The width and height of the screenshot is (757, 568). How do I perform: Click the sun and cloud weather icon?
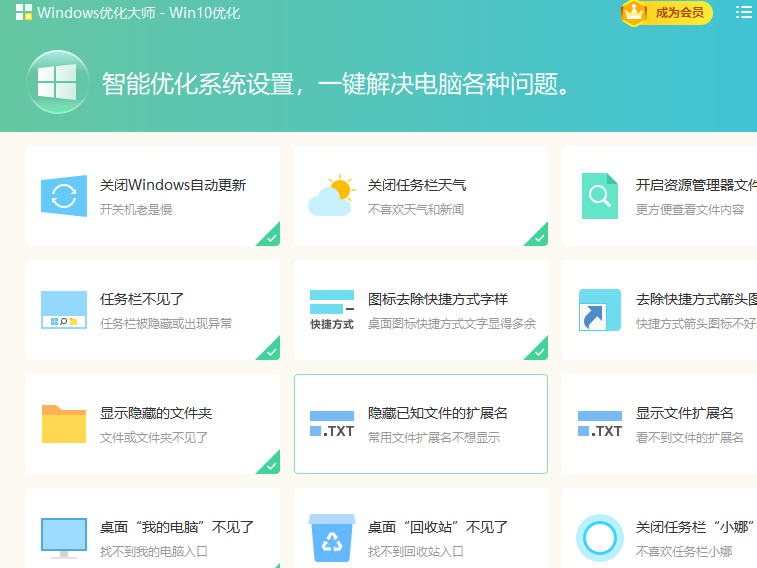coord(332,195)
